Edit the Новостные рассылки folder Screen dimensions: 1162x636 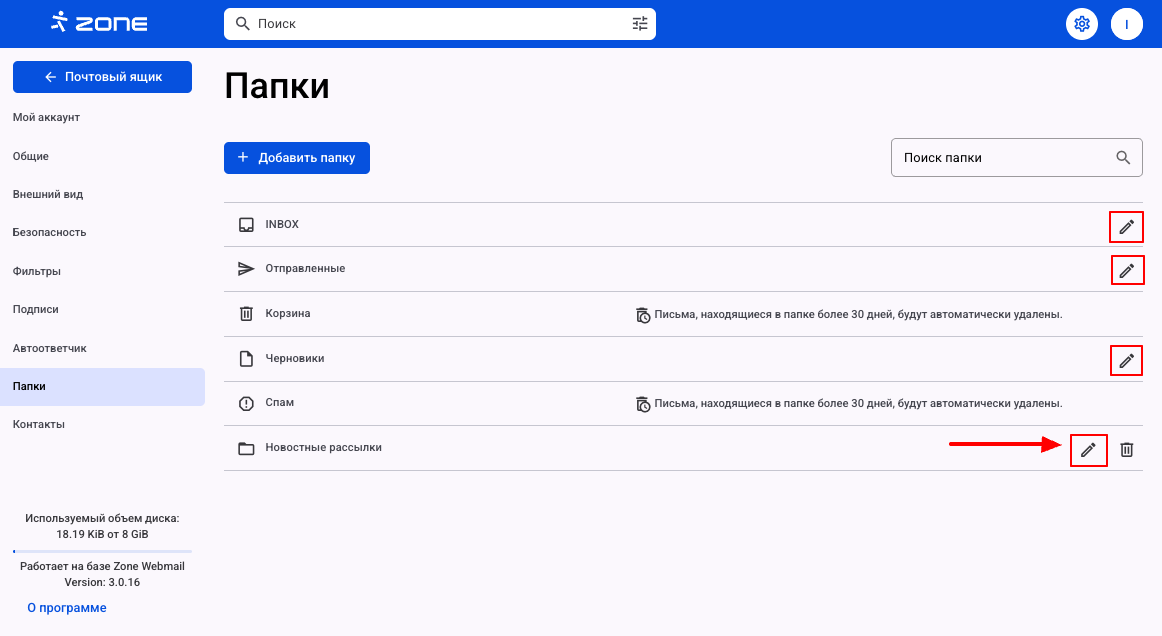[1088, 450]
